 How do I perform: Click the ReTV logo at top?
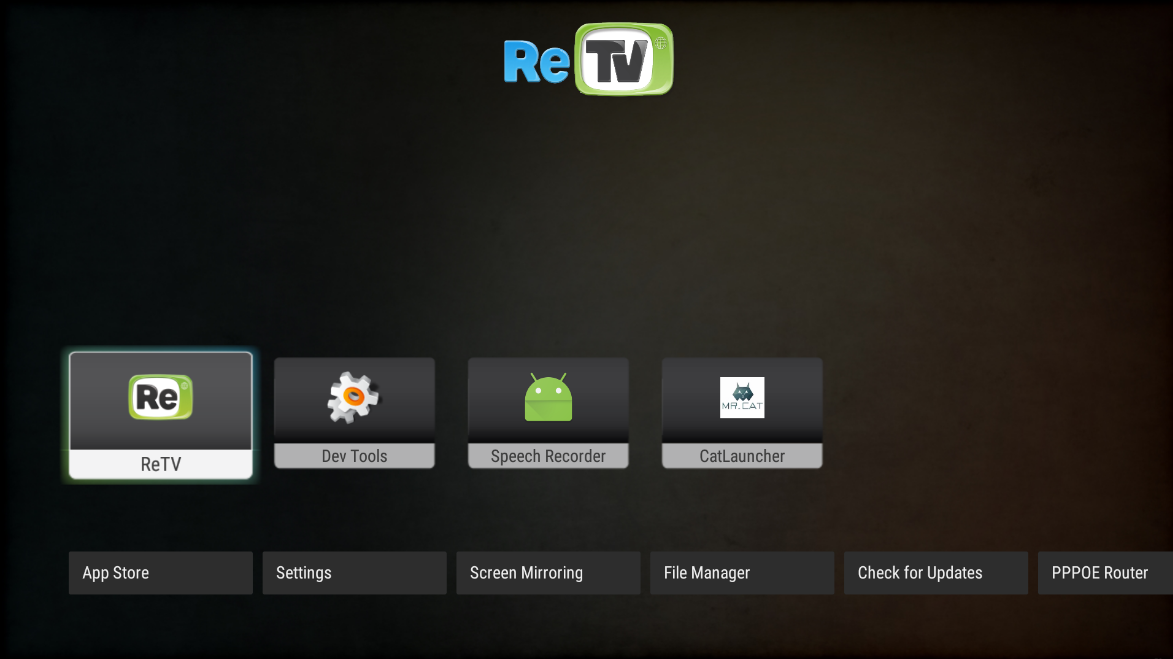(589, 59)
